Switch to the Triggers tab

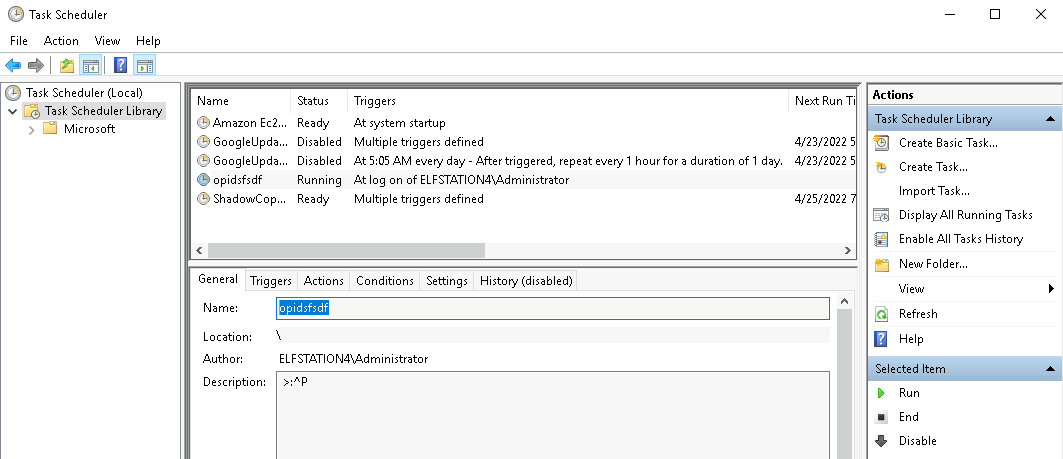270,281
